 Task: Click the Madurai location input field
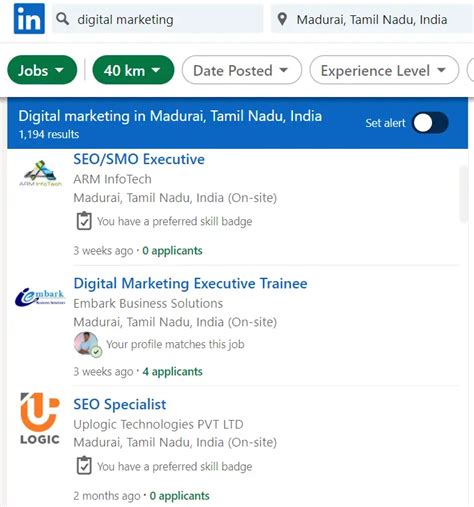372,19
